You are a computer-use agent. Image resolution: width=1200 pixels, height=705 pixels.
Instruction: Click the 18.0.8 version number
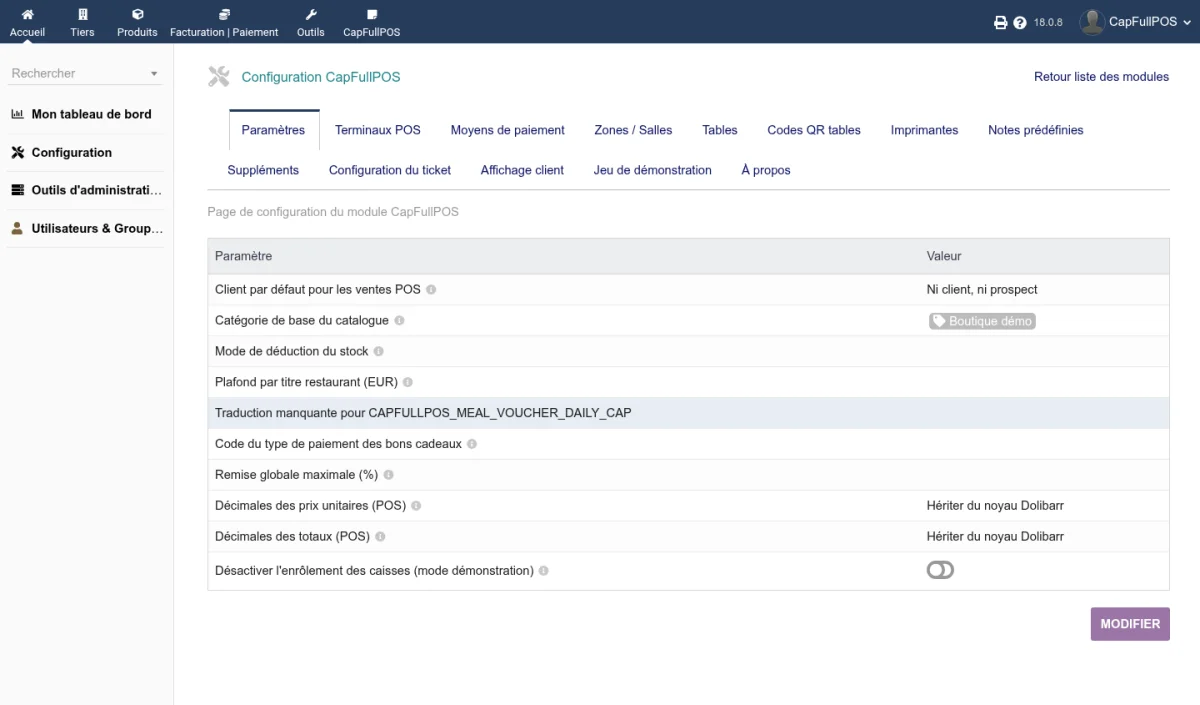pos(1048,22)
